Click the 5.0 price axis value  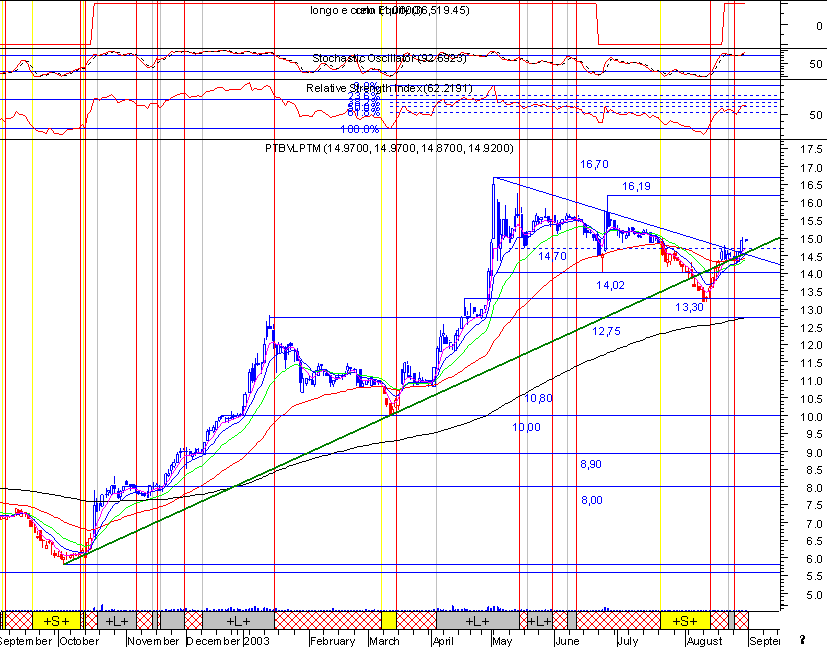pos(815,595)
